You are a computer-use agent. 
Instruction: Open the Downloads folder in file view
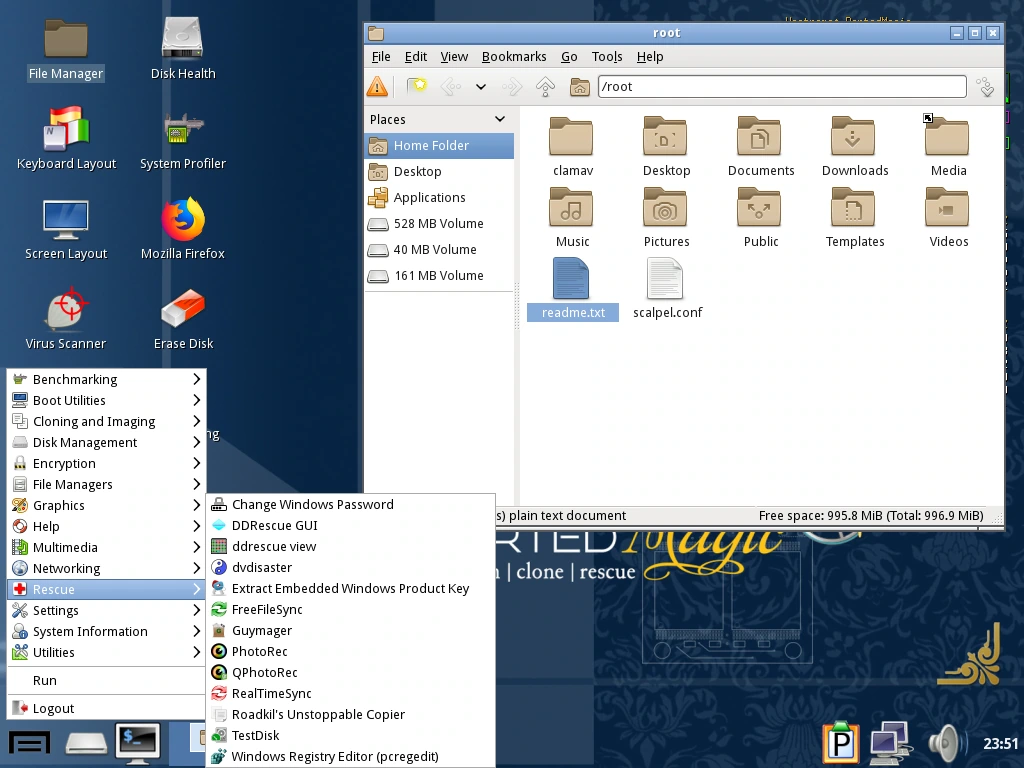854,147
